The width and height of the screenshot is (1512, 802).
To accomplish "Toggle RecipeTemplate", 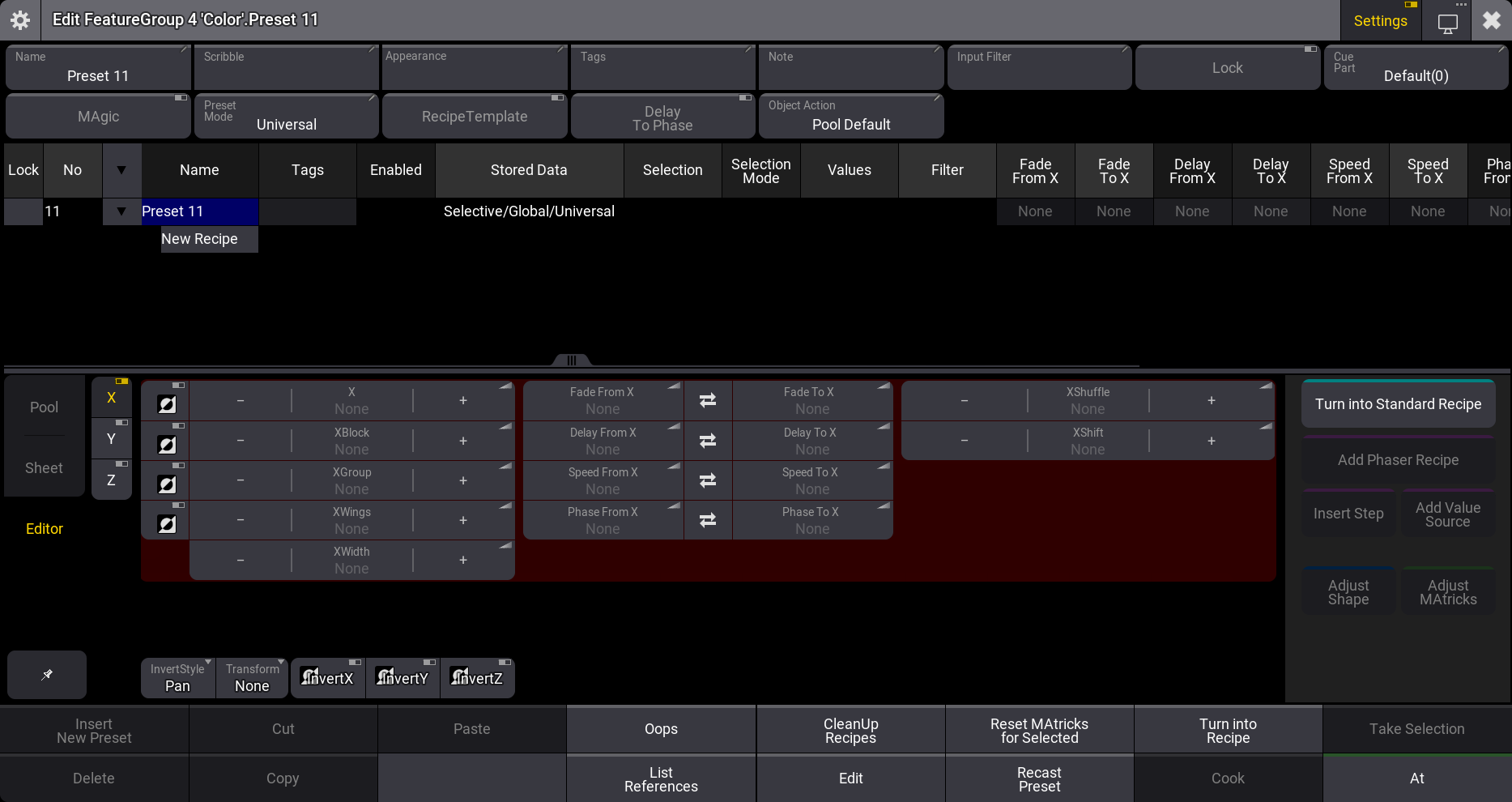I will coord(475,116).
